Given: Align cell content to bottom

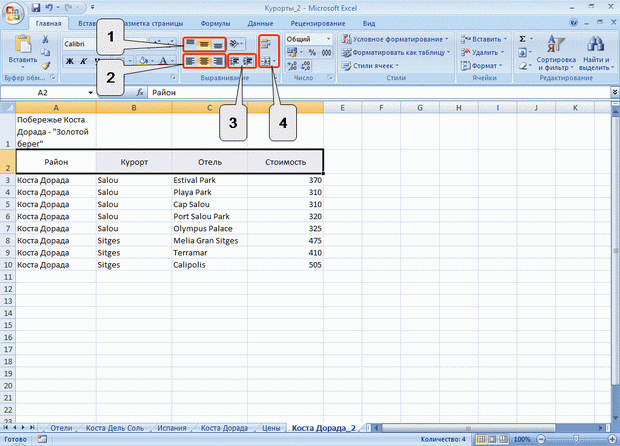Looking at the screenshot, I should click(218, 44).
